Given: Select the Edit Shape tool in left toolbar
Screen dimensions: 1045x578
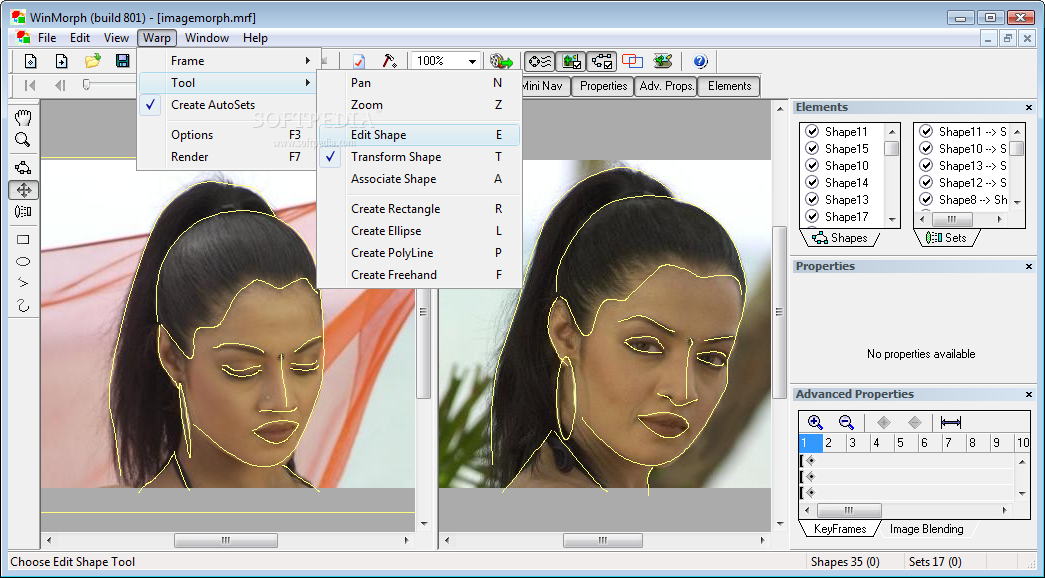Looking at the screenshot, I should pos(23,167).
